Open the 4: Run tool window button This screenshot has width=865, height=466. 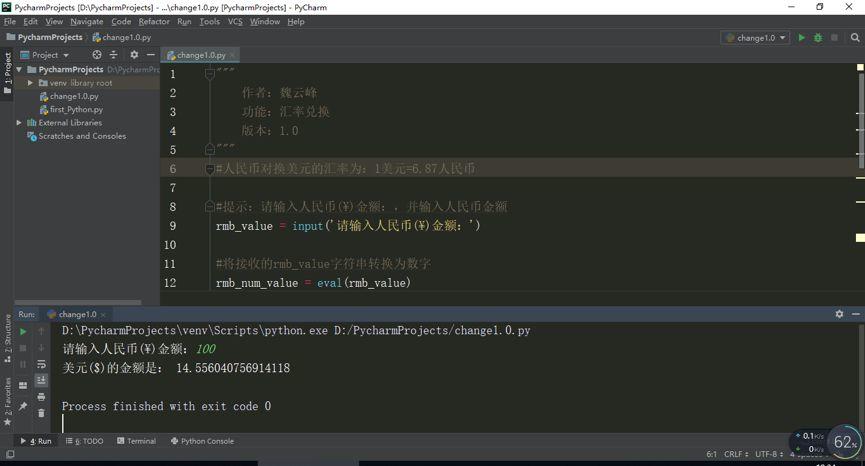pos(36,441)
